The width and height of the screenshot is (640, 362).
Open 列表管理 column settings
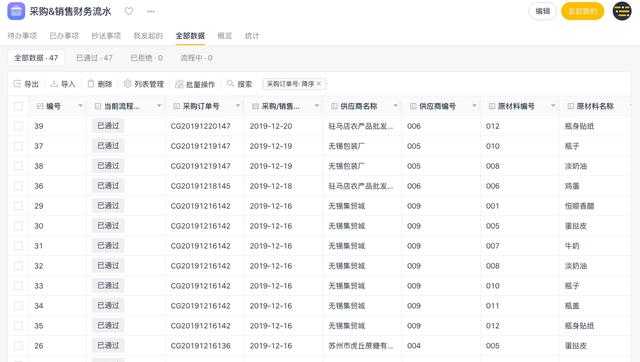click(x=144, y=84)
